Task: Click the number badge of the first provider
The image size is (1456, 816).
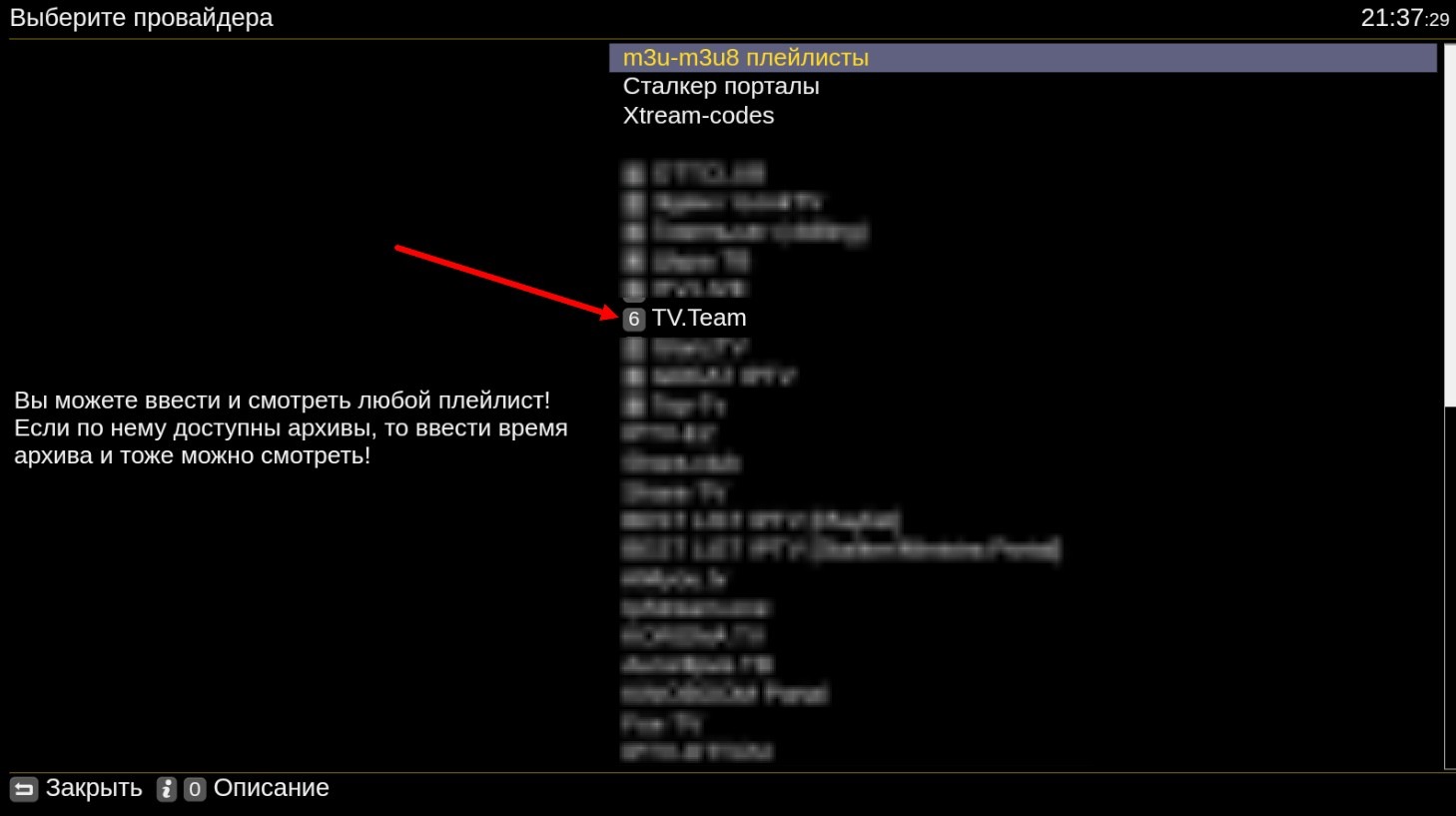Action: tap(633, 173)
